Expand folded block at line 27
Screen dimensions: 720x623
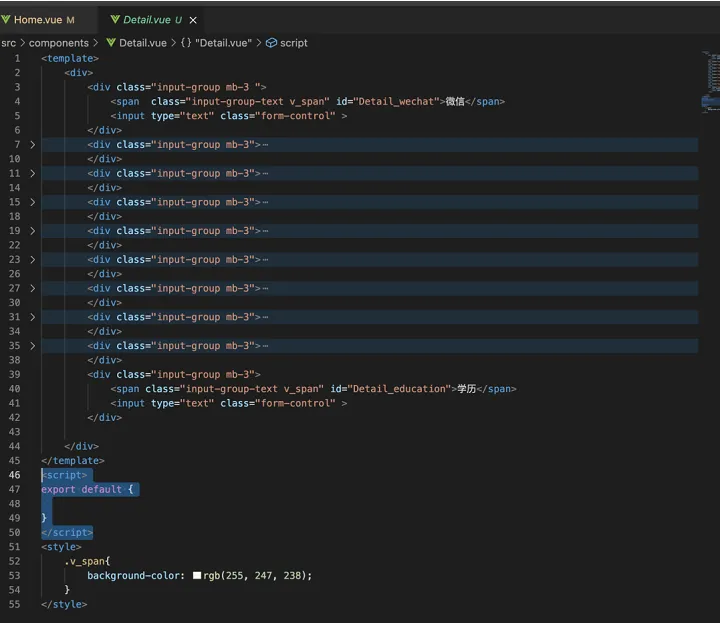click(x=32, y=288)
